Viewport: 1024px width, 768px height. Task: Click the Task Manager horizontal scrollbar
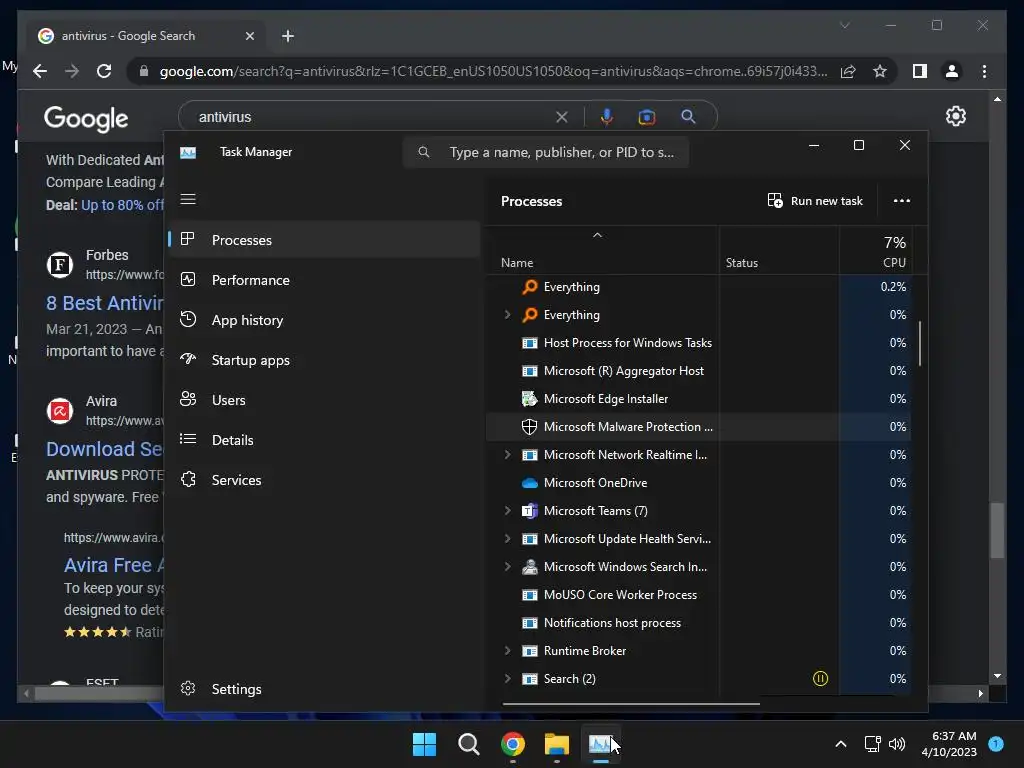pos(631,703)
